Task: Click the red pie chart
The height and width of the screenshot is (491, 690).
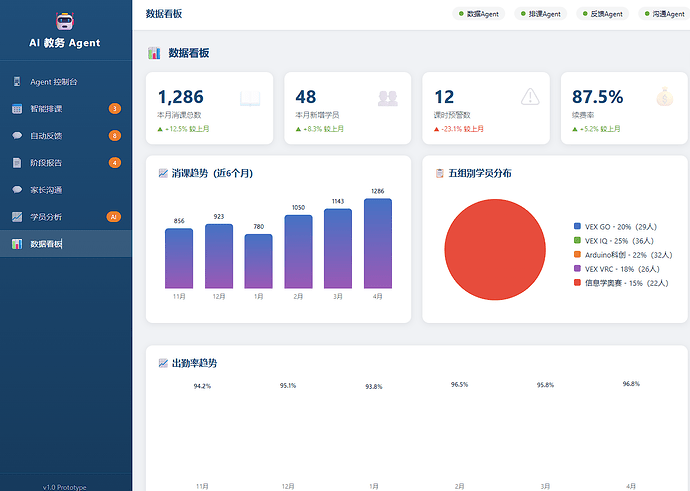Action: click(495, 249)
